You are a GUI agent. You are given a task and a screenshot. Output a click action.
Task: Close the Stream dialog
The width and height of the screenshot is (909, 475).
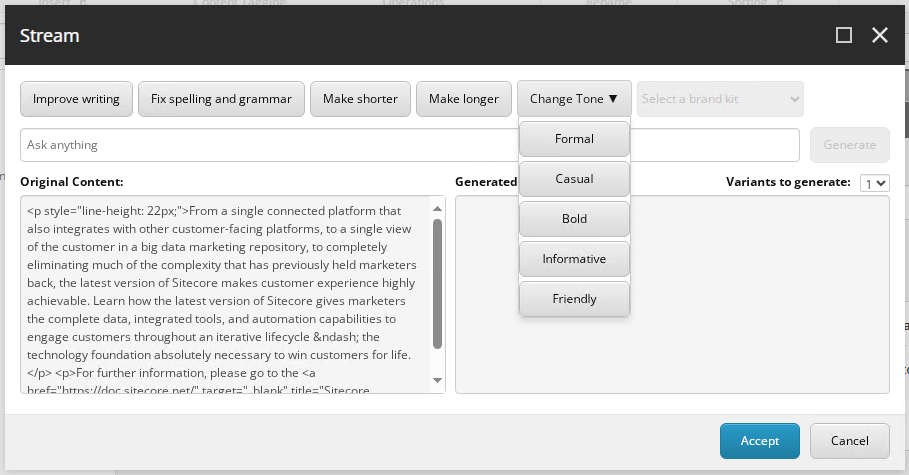[x=879, y=35]
